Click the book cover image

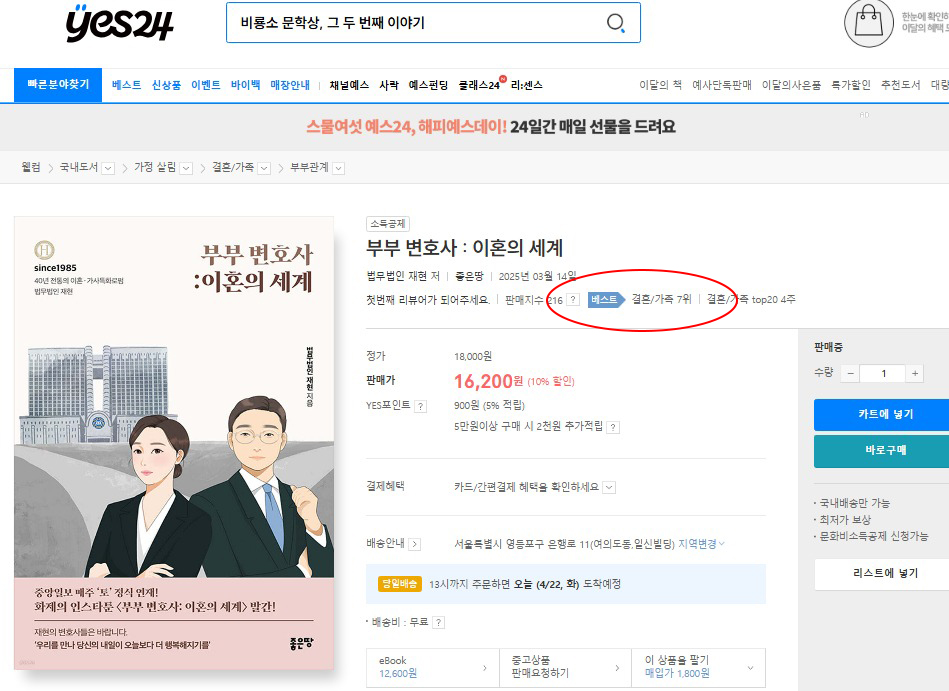(x=174, y=443)
